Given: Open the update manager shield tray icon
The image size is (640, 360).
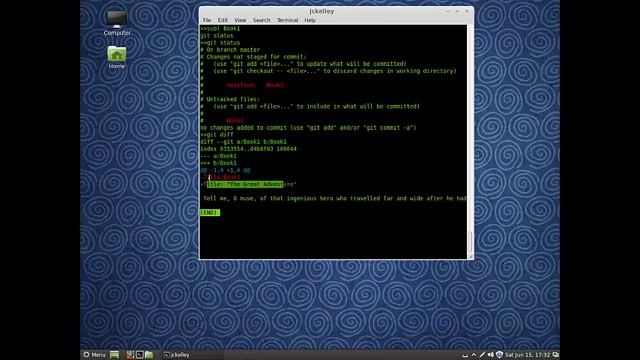Looking at the screenshot, I should [x=499, y=355].
